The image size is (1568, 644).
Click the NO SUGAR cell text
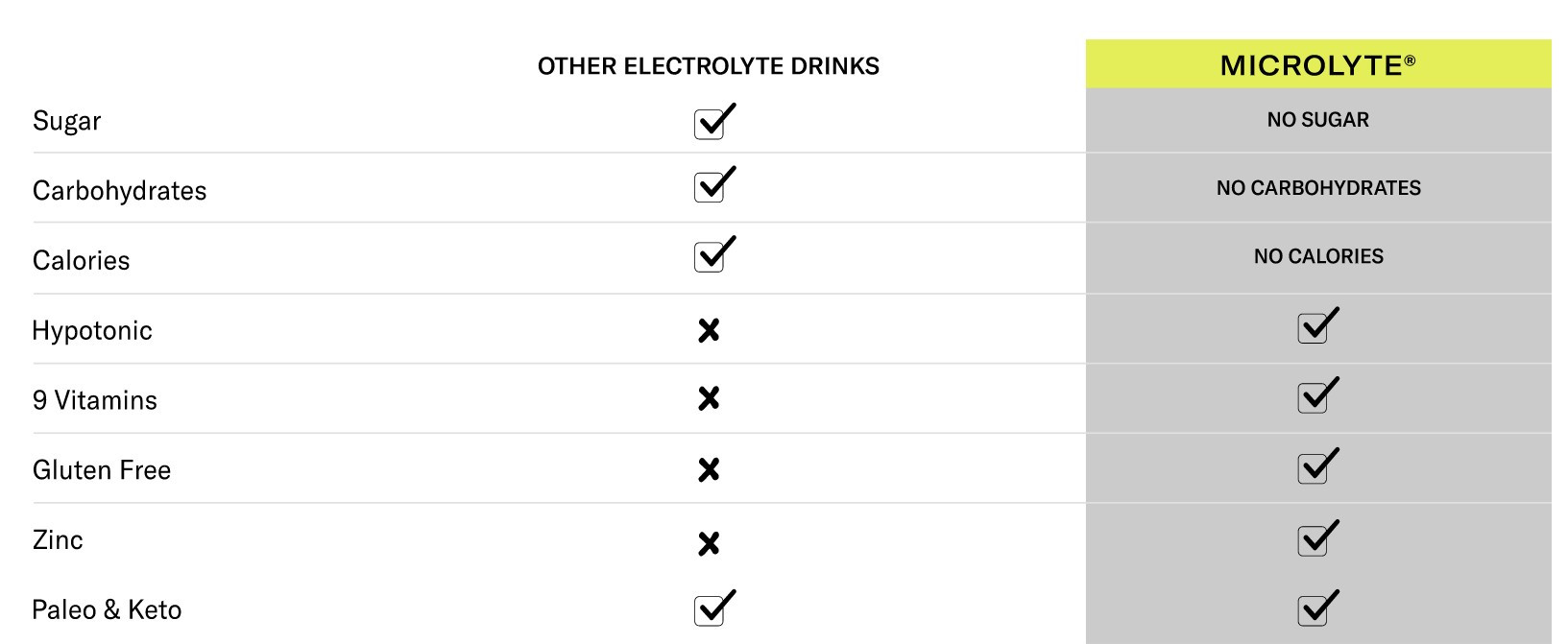click(x=1317, y=120)
